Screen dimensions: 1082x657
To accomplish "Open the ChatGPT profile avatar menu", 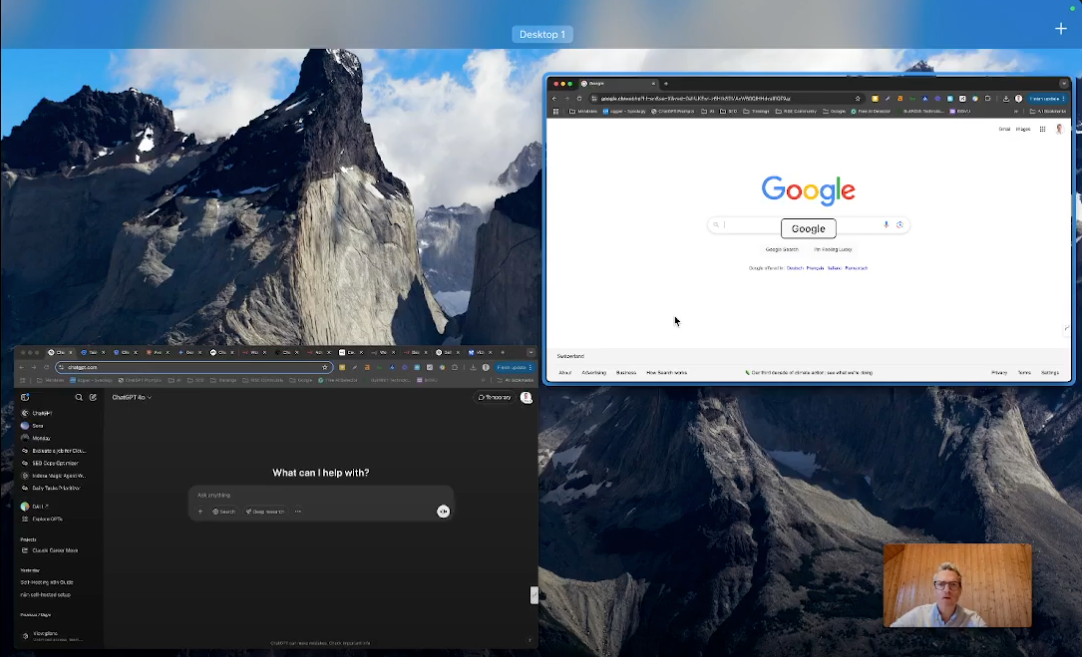I will [x=526, y=398].
